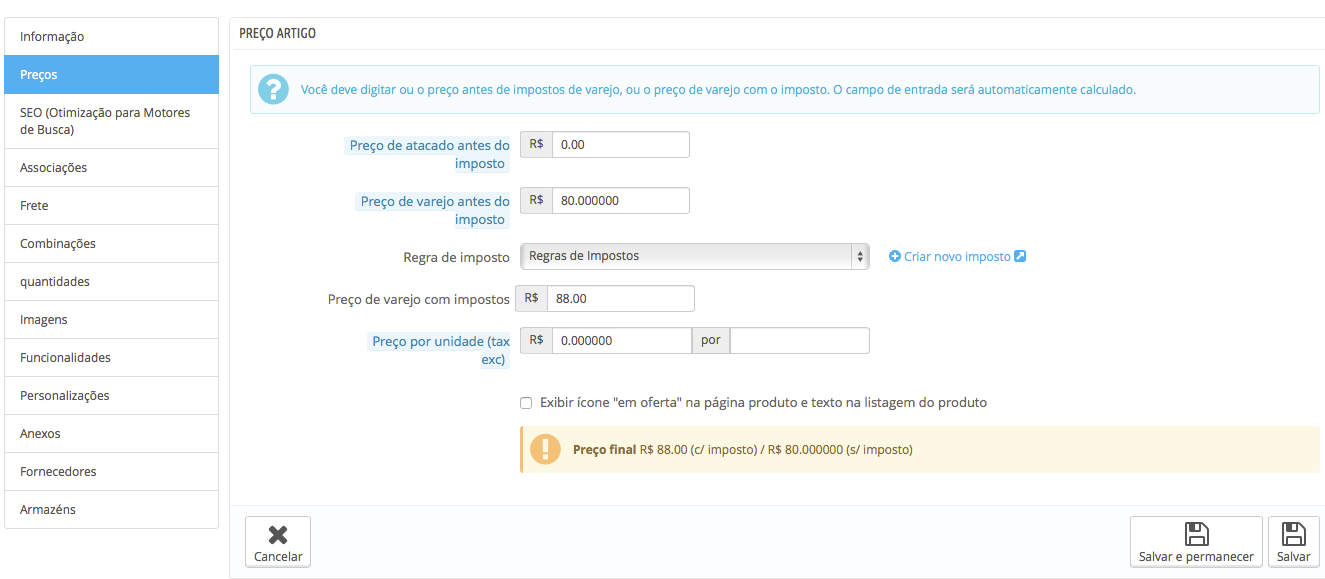This screenshot has width=1325, height=579.
Task: Click the Preço por unidade (tax exc) label
Action: (440, 350)
